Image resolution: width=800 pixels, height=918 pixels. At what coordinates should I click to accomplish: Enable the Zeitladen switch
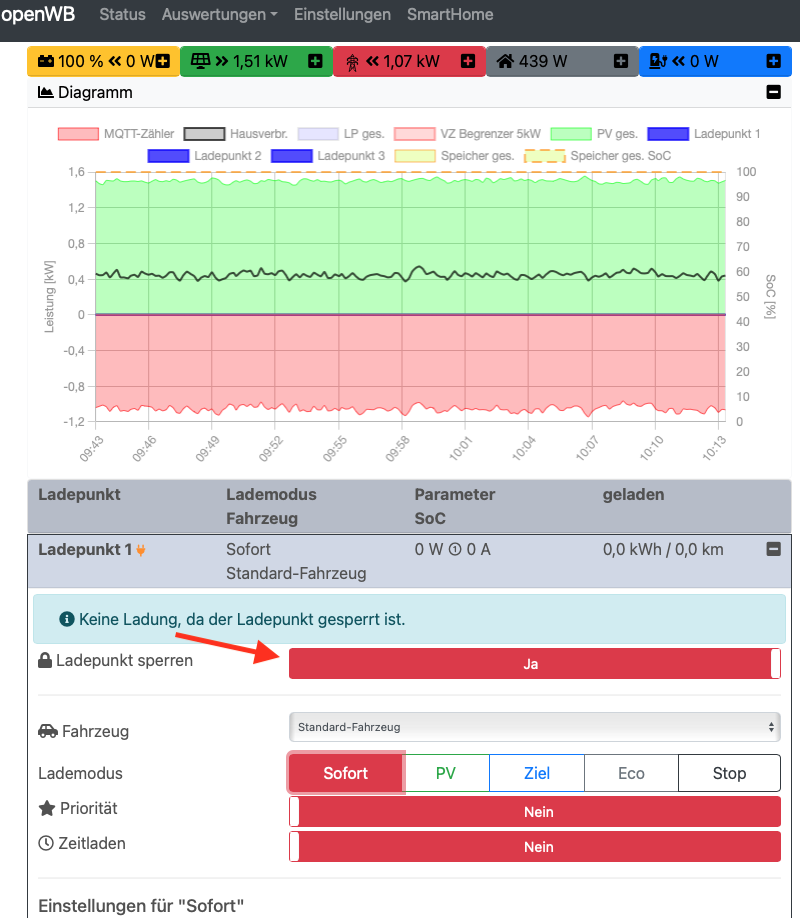(534, 847)
